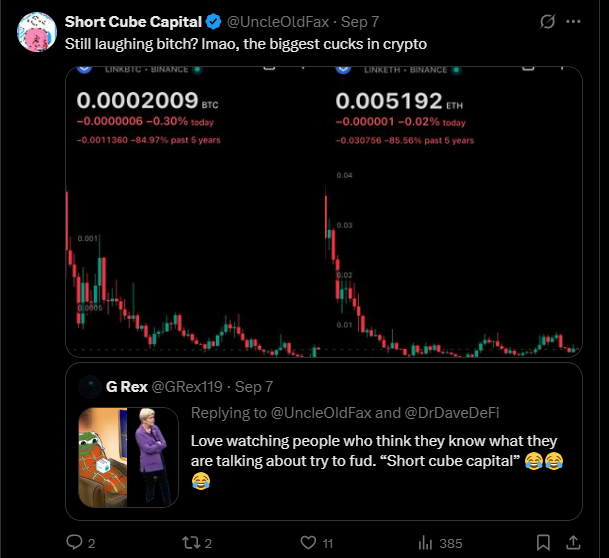Open G Rex quoted tweet text
Image resolution: width=609 pixels, height=558 pixels.
377,461
